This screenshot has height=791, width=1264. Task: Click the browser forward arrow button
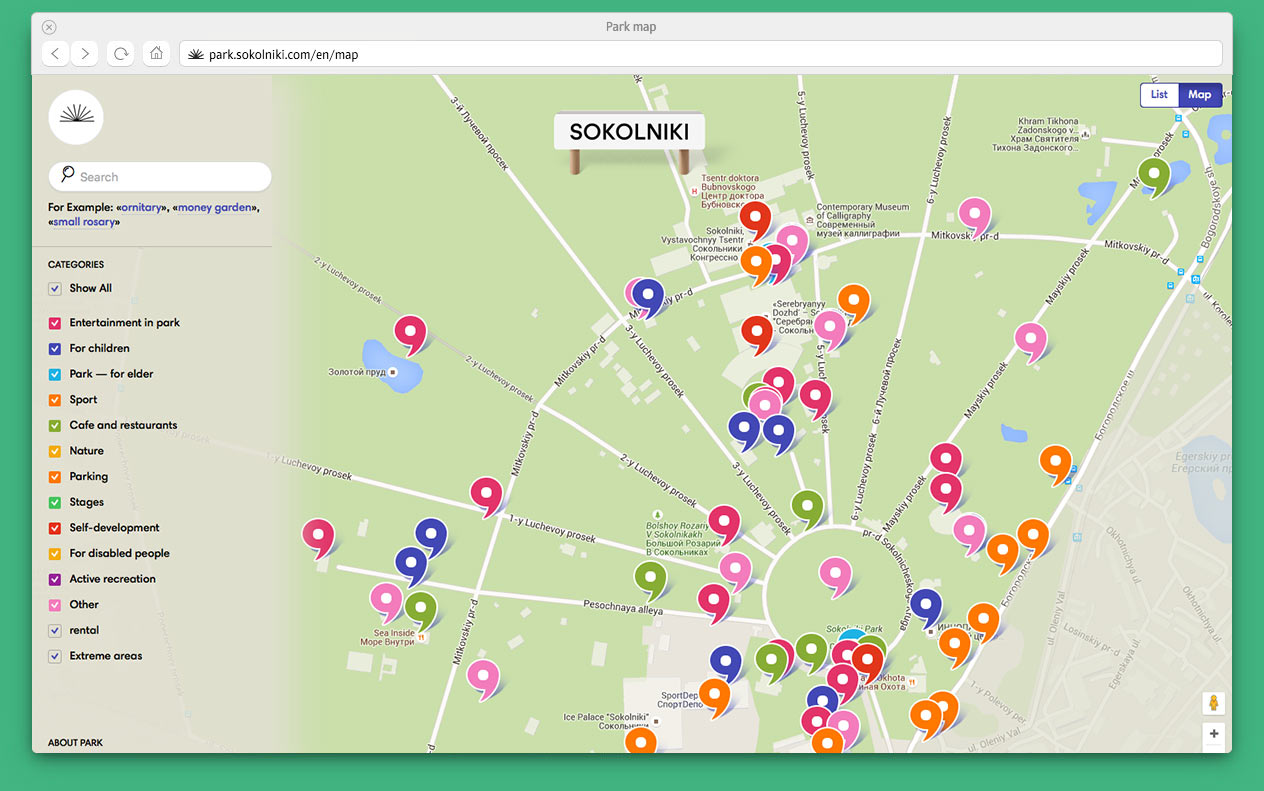85,54
